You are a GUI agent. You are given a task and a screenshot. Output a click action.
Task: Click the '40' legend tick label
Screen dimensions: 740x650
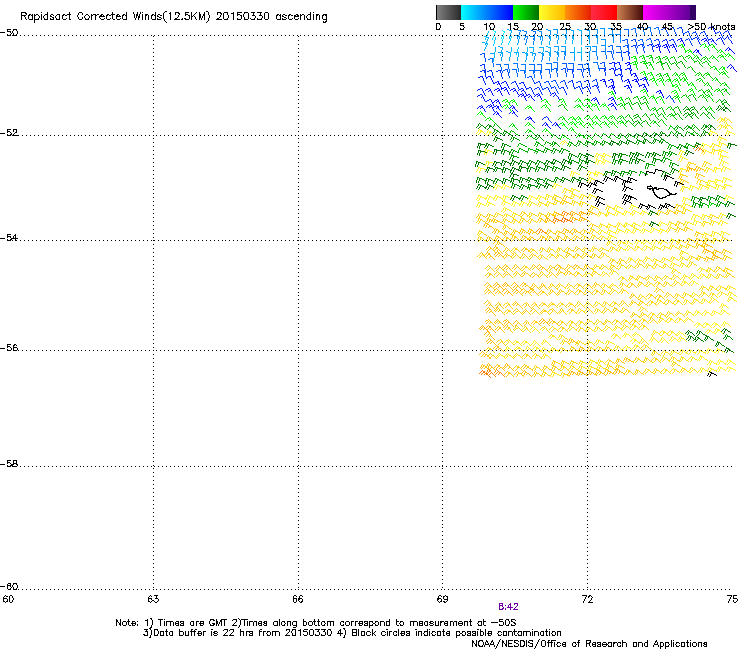pos(642,27)
